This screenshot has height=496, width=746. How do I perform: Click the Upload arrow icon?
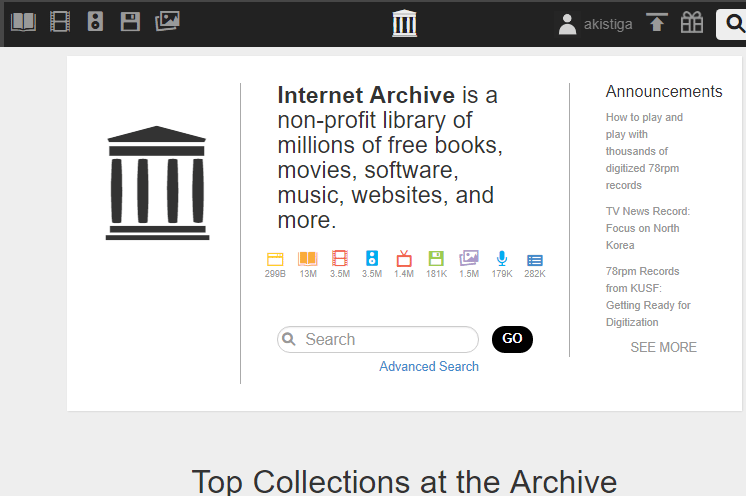[x=657, y=22]
